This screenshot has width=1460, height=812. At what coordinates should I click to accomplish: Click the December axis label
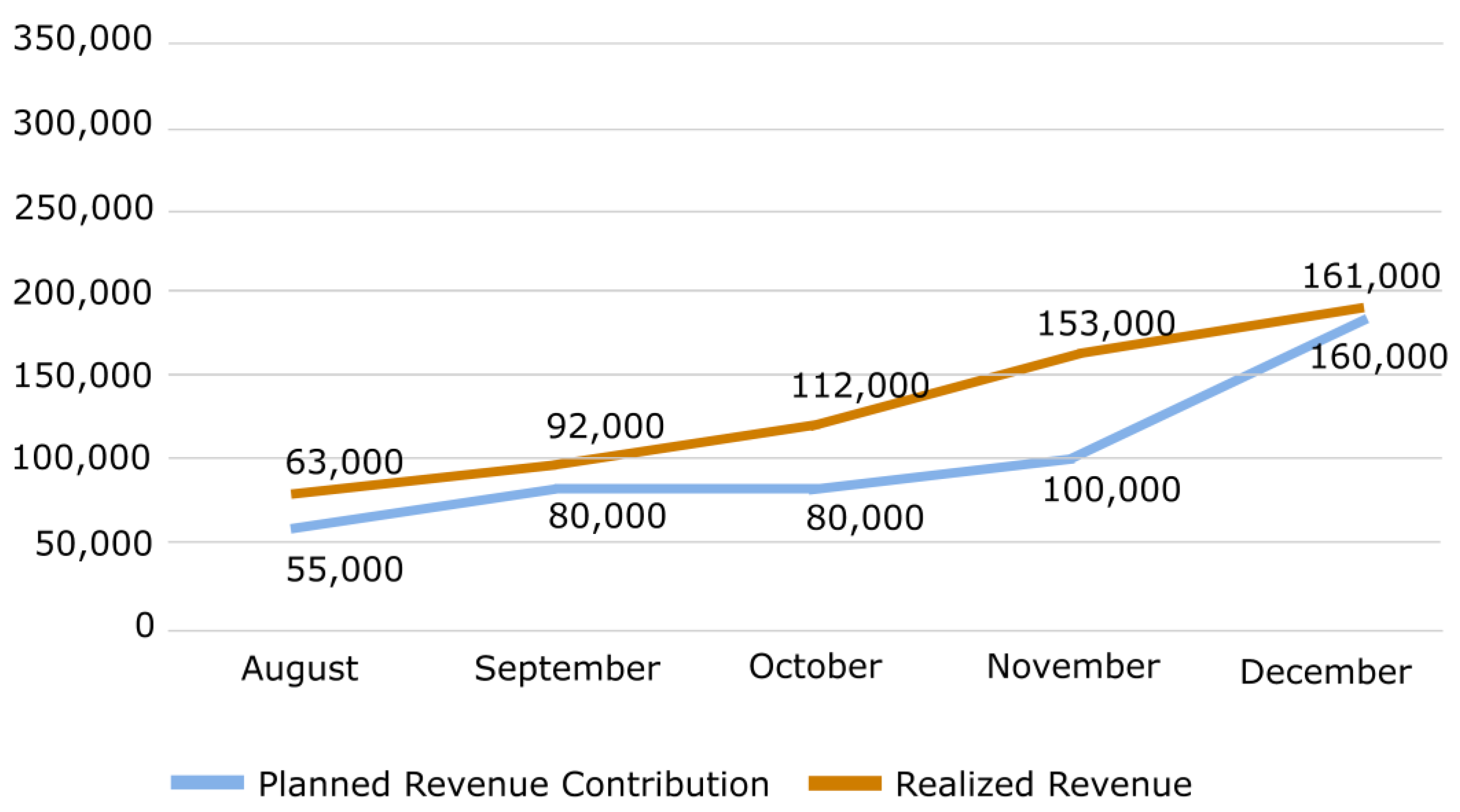(x=1325, y=672)
